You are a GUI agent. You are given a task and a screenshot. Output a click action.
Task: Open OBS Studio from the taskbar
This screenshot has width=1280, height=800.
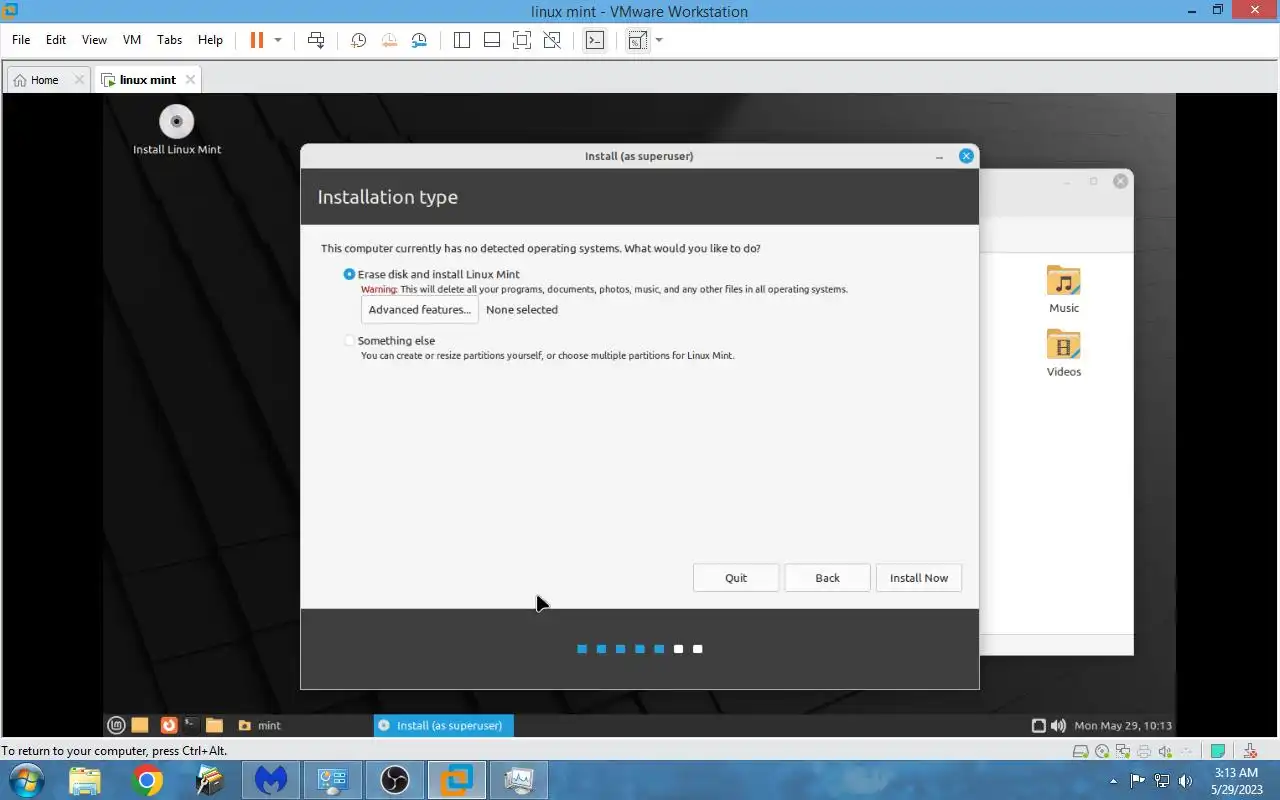[x=395, y=780]
